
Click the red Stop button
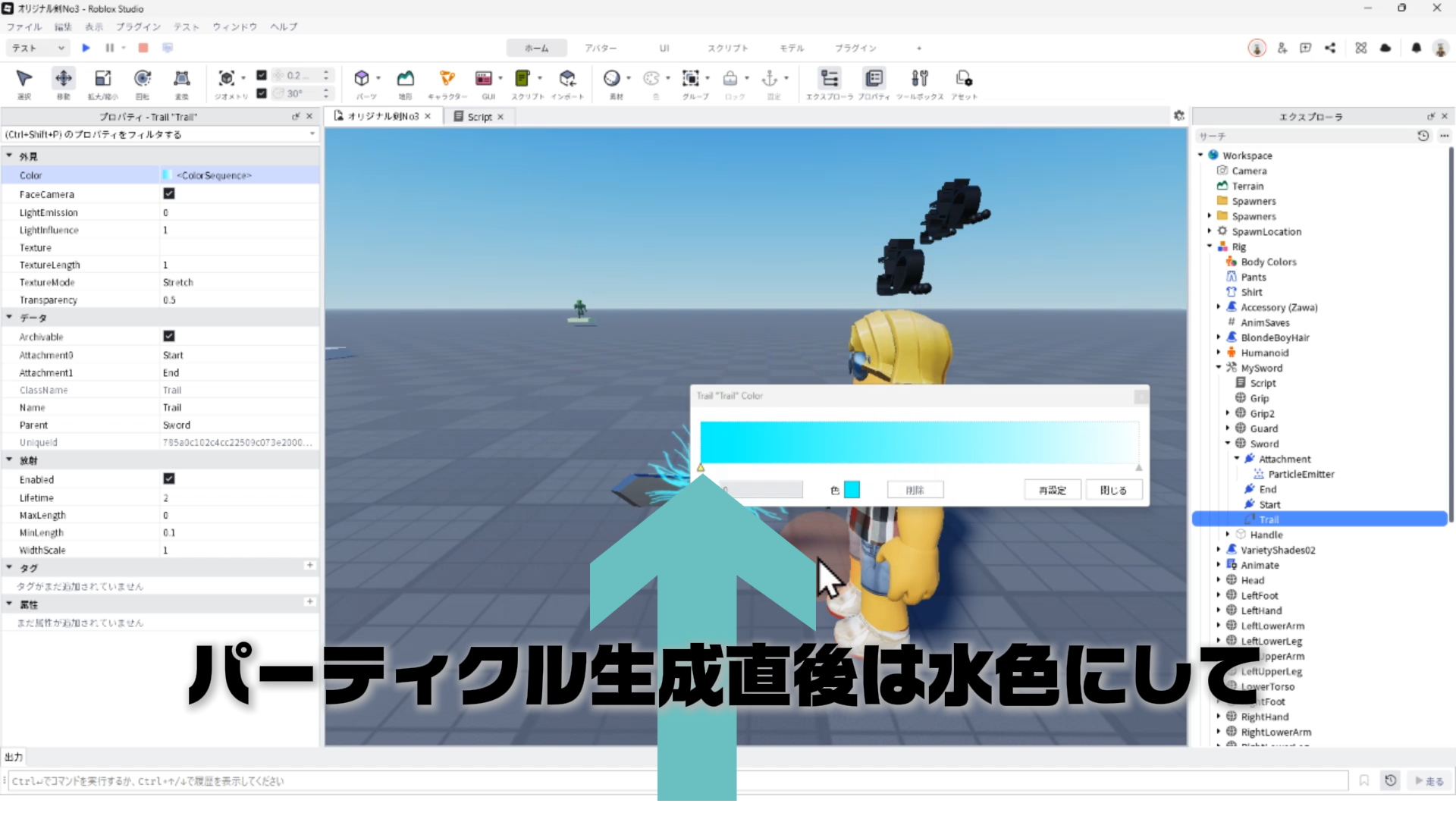(x=143, y=48)
